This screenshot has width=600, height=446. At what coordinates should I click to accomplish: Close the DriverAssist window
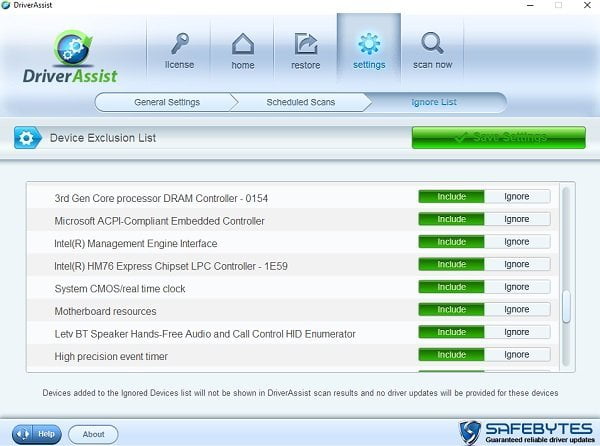tap(587, 5)
